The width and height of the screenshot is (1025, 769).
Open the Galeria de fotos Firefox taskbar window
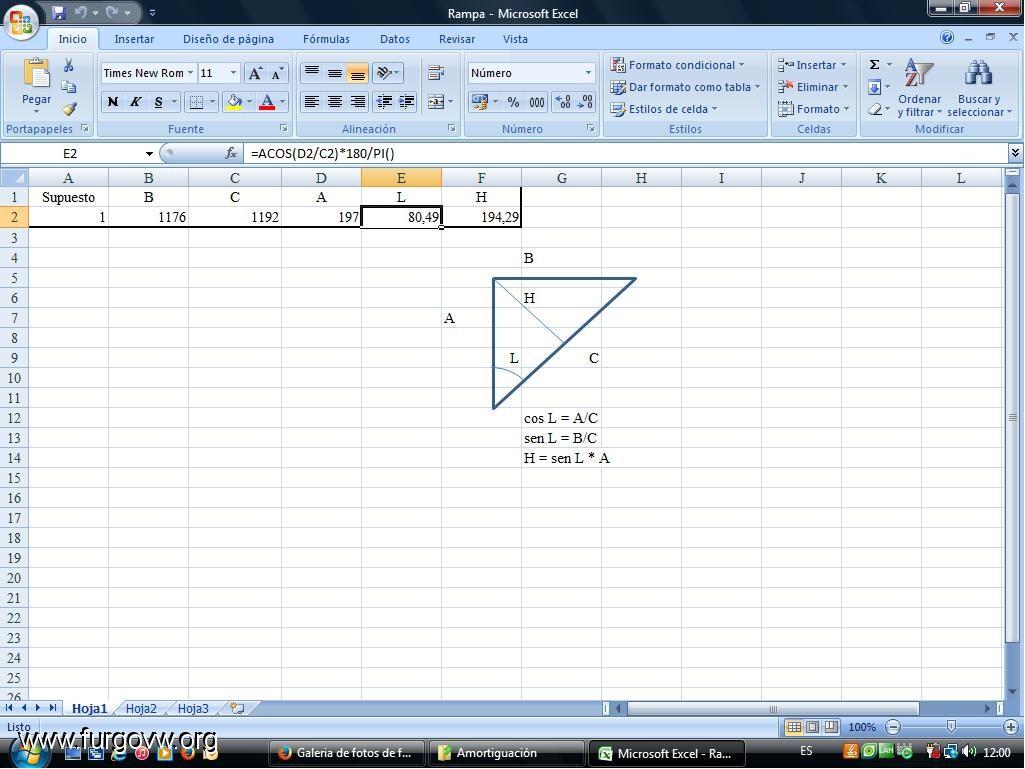click(346, 753)
